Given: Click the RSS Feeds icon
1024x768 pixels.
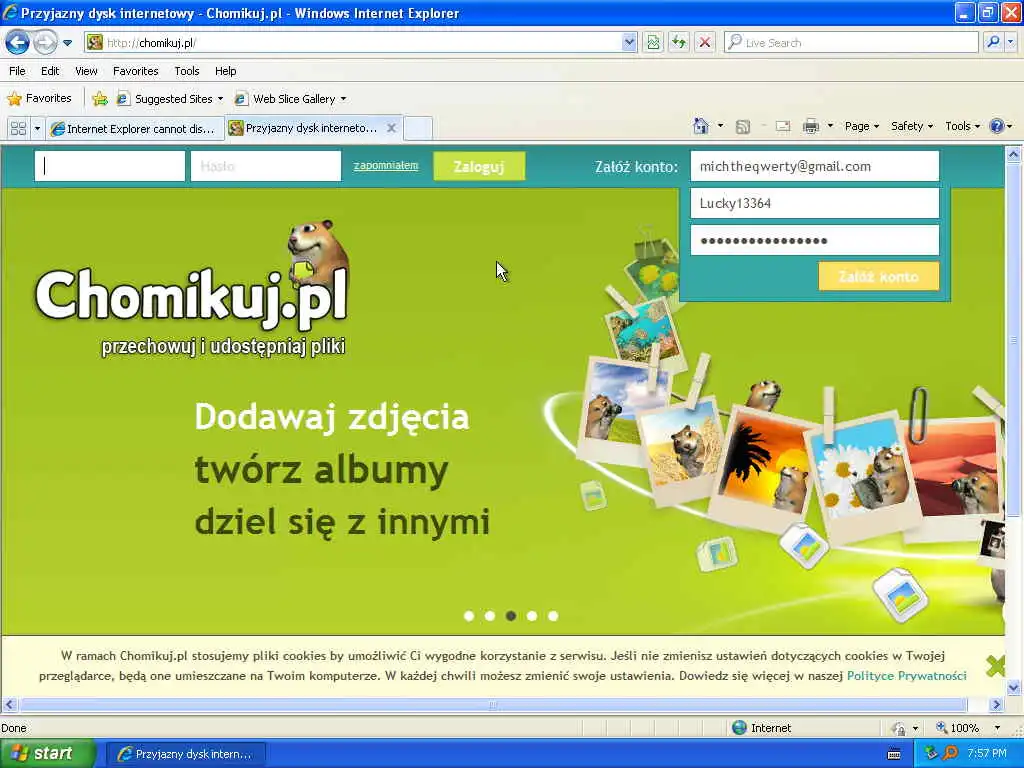Looking at the screenshot, I should point(743,127).
